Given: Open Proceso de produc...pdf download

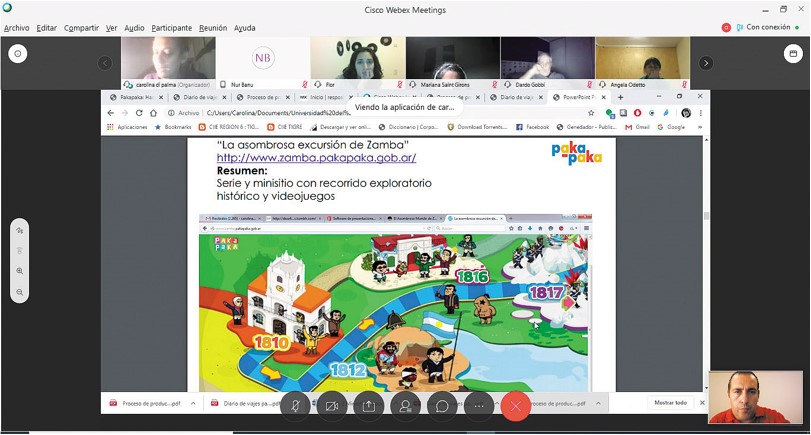Looking at the screenshot, I should (146, 403).
